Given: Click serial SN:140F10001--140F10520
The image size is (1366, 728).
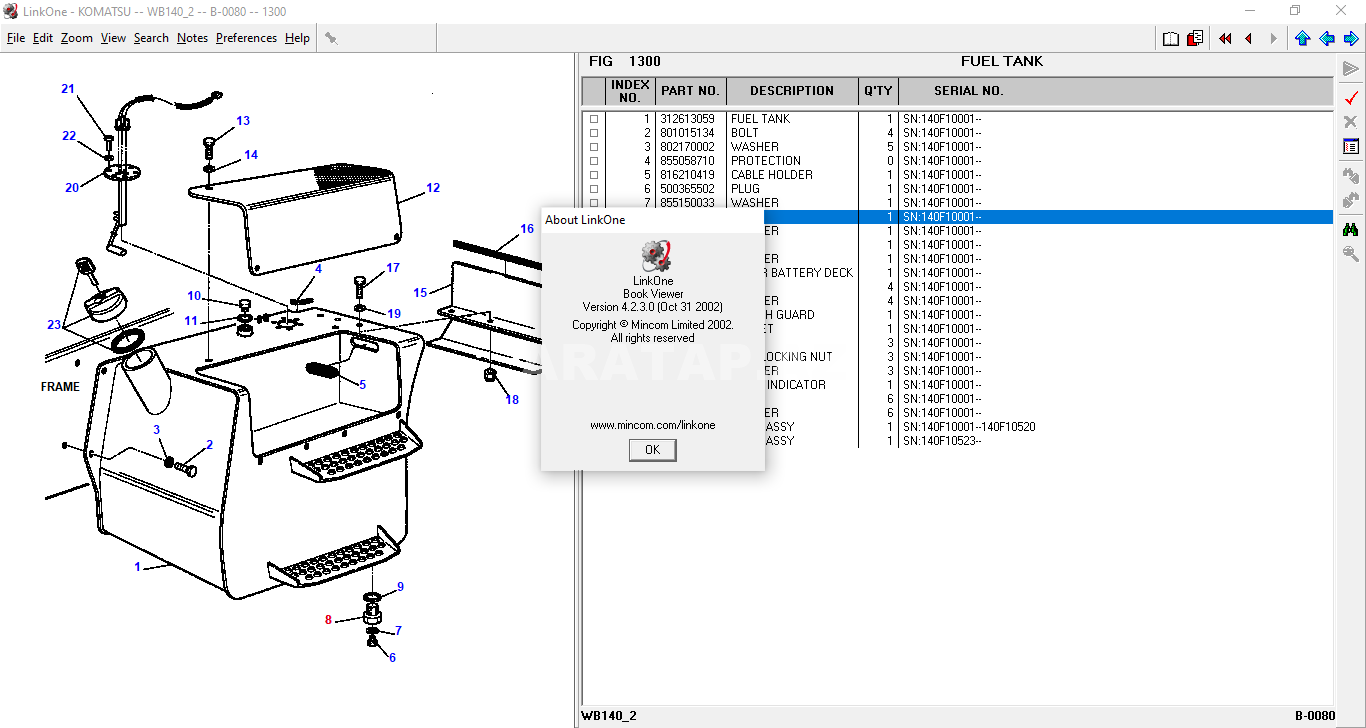Looking at the screenshot, I should [x=969, y=427].
